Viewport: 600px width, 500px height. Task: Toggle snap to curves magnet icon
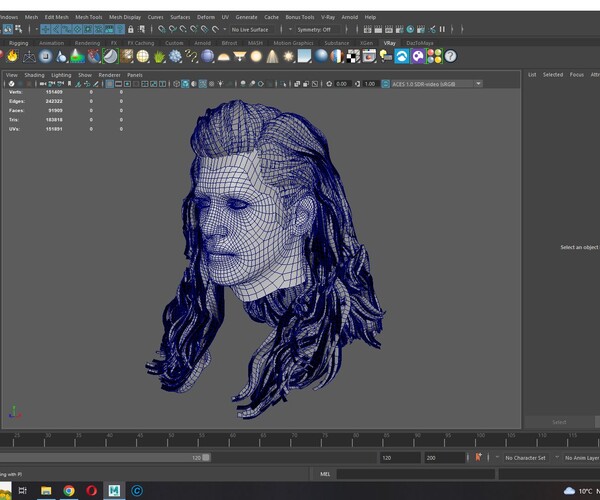[x=173, y=29]
